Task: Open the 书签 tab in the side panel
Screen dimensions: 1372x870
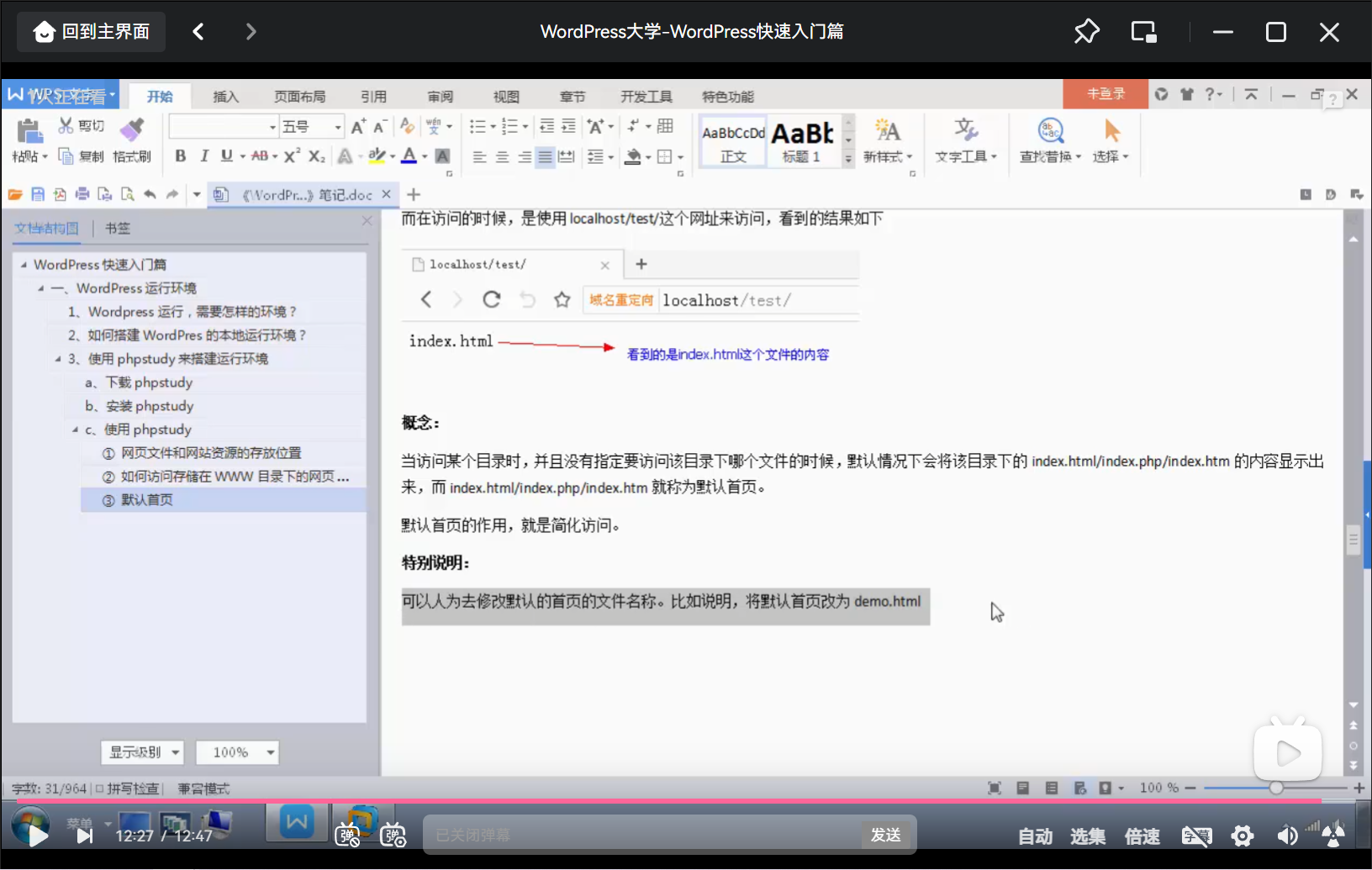Action: 118,228
